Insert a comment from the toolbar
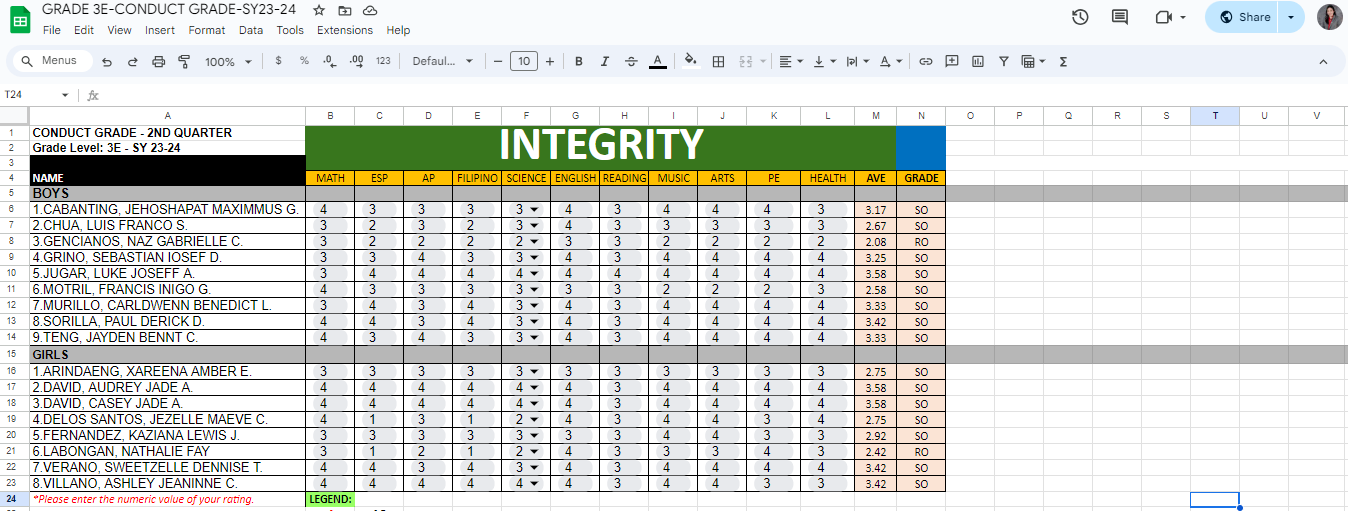This screenshot has width=1348, height=511. (x=952, y=62)
